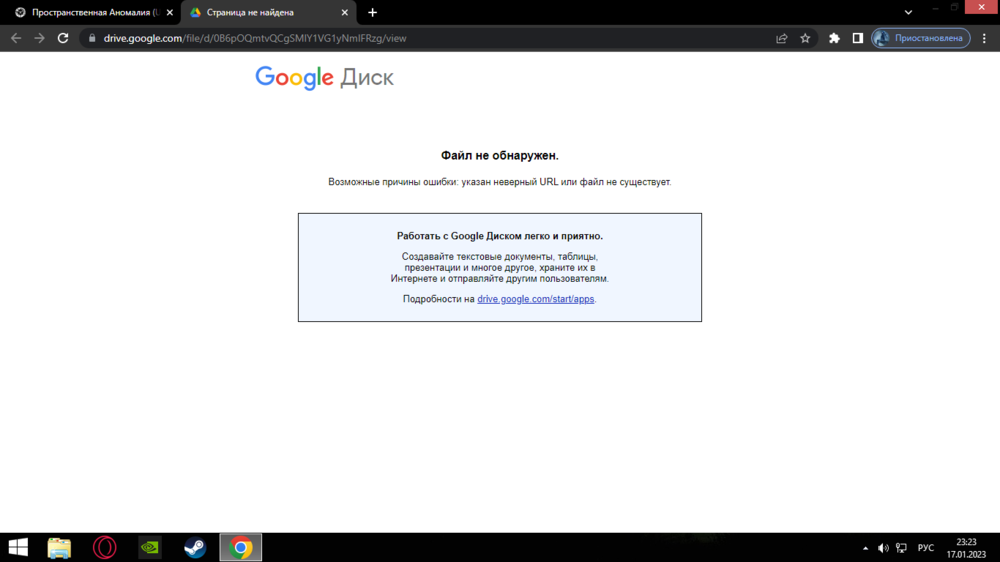
Task: Close the Пространственная Аномалия tab
Action: tap(170, 13)
